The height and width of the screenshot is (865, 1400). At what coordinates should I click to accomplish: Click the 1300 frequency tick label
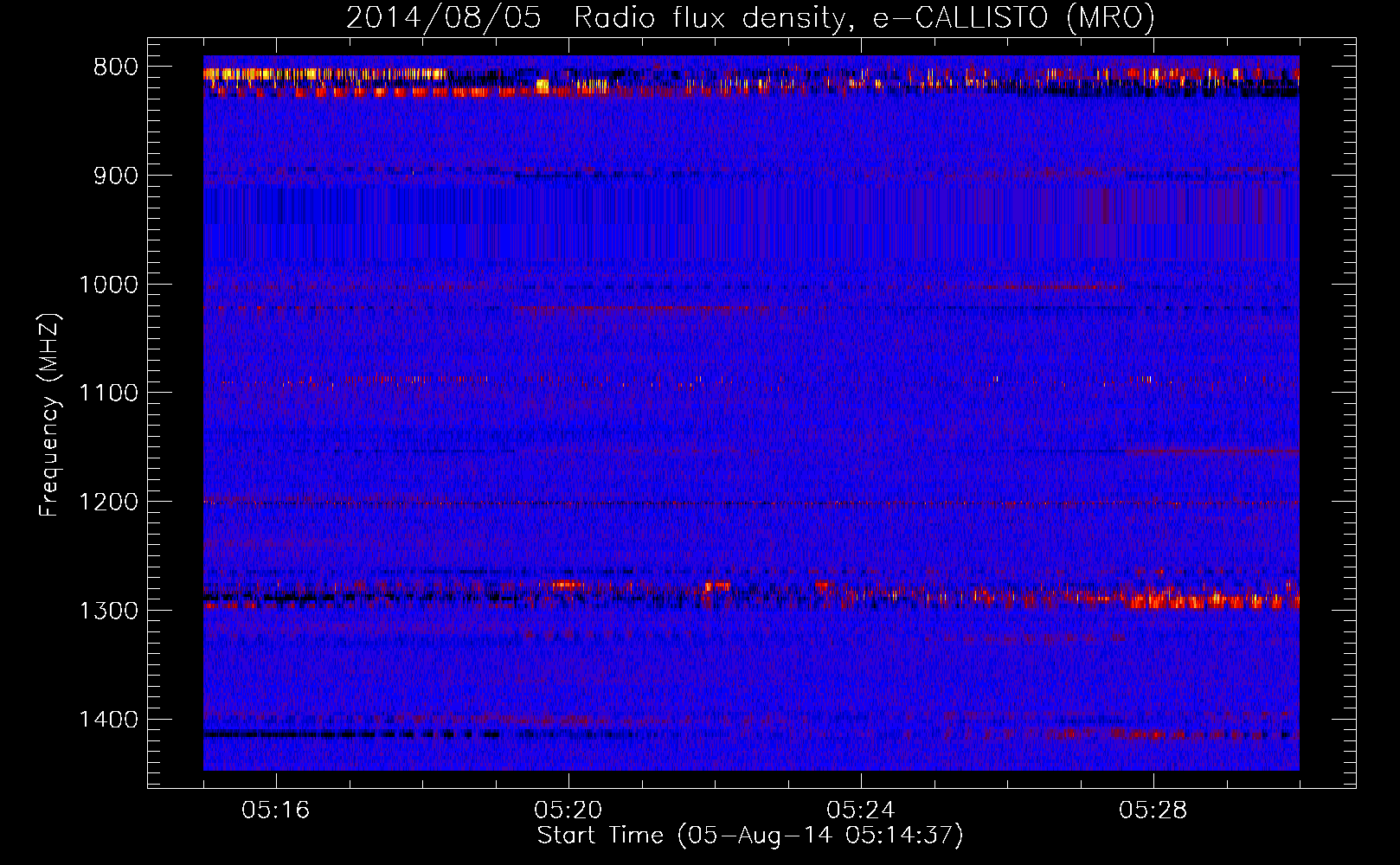tap(108, 611)
